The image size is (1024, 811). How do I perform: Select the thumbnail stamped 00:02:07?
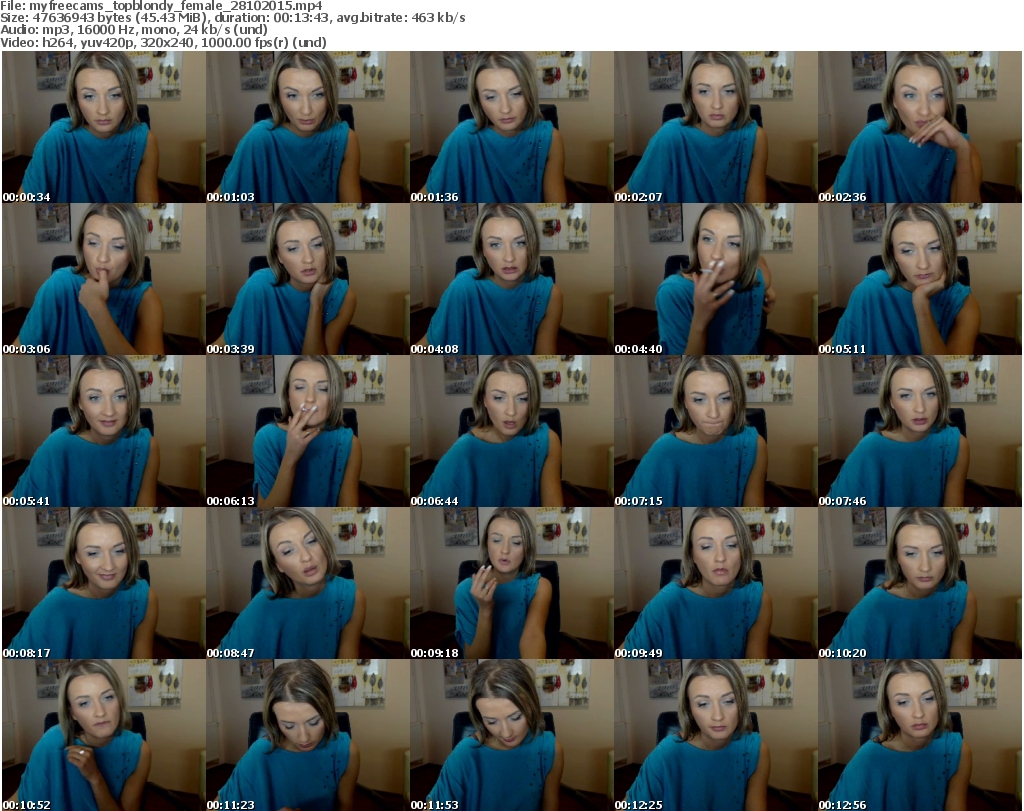[716, 127]
